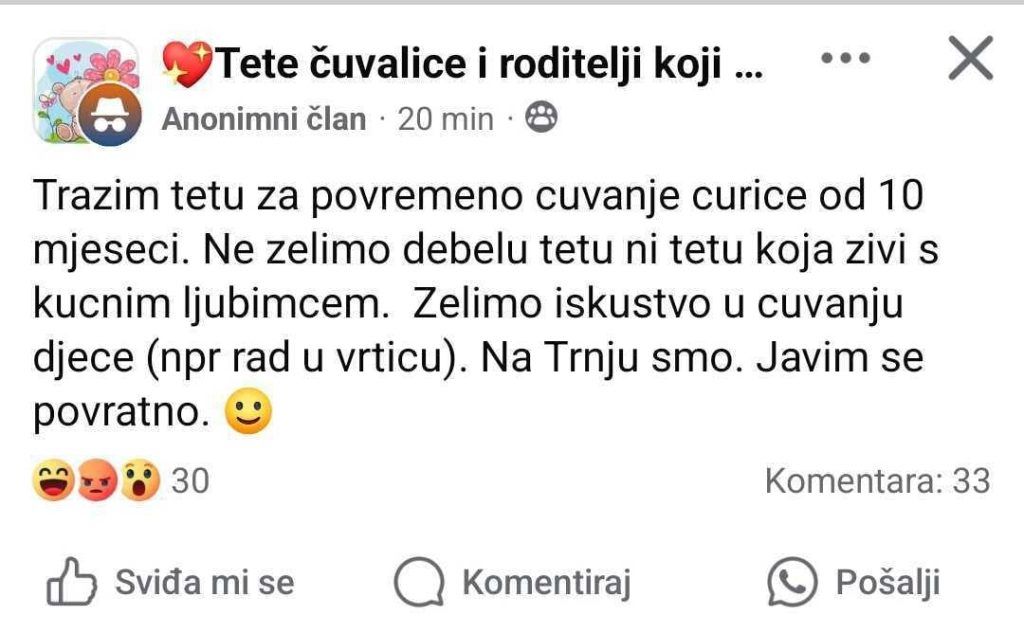This screenshot has height=633, width=1024.
Task: View all comments via "Komentara: 33"
Action: tap(877, 481)
